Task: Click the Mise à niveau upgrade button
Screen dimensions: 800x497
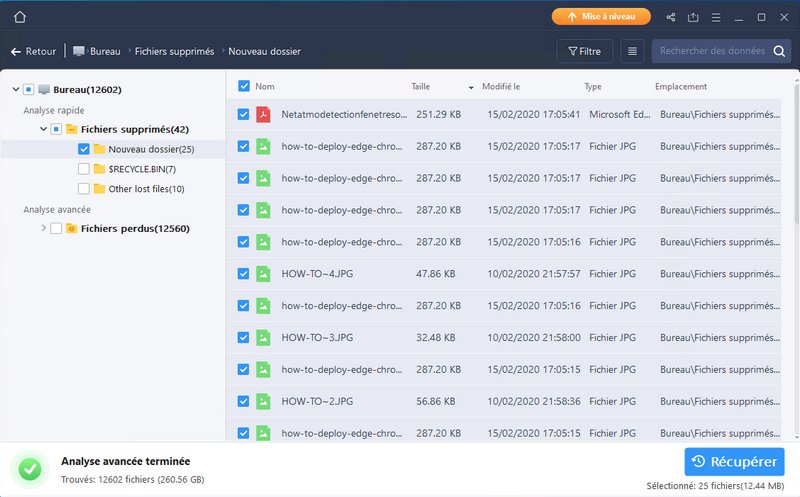Action: click(601, 17)
